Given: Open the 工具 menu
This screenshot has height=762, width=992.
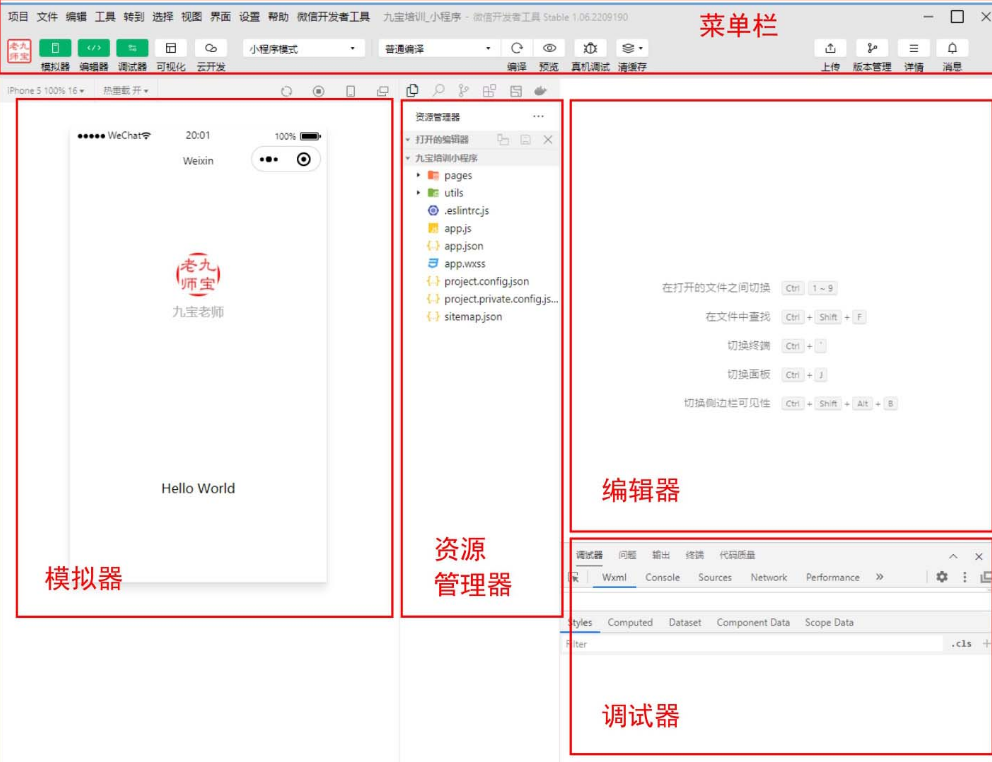Looking at the screenshot, I should (x=105, y=17).
